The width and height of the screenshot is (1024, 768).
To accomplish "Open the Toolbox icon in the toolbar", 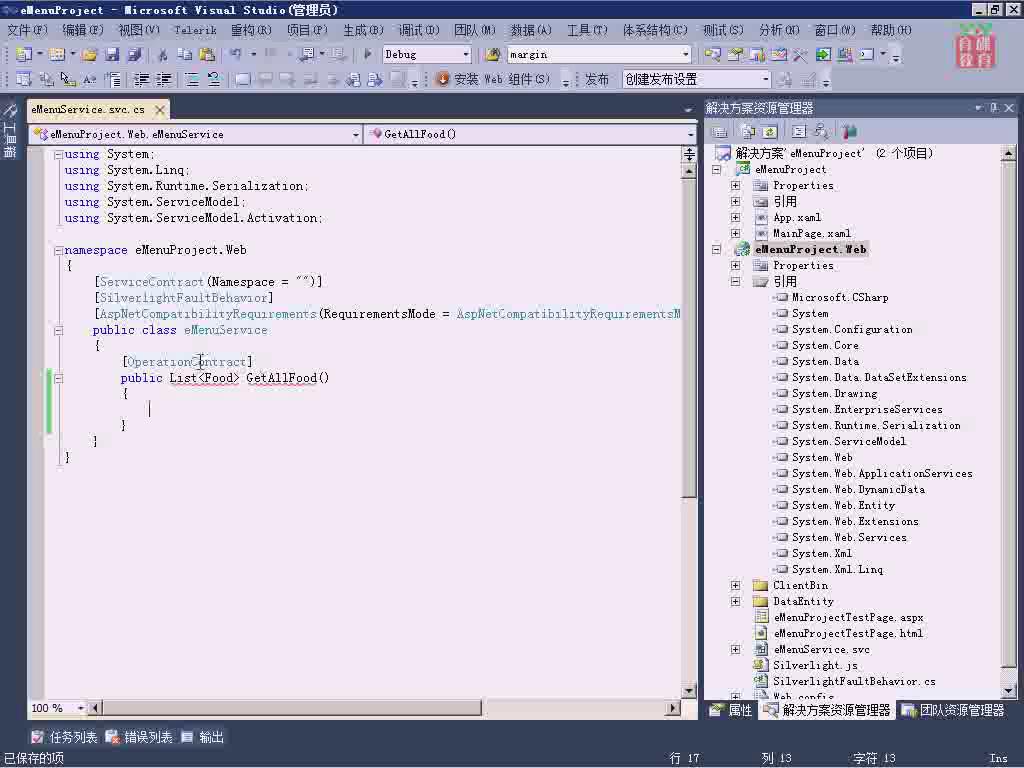I will 801,54.
